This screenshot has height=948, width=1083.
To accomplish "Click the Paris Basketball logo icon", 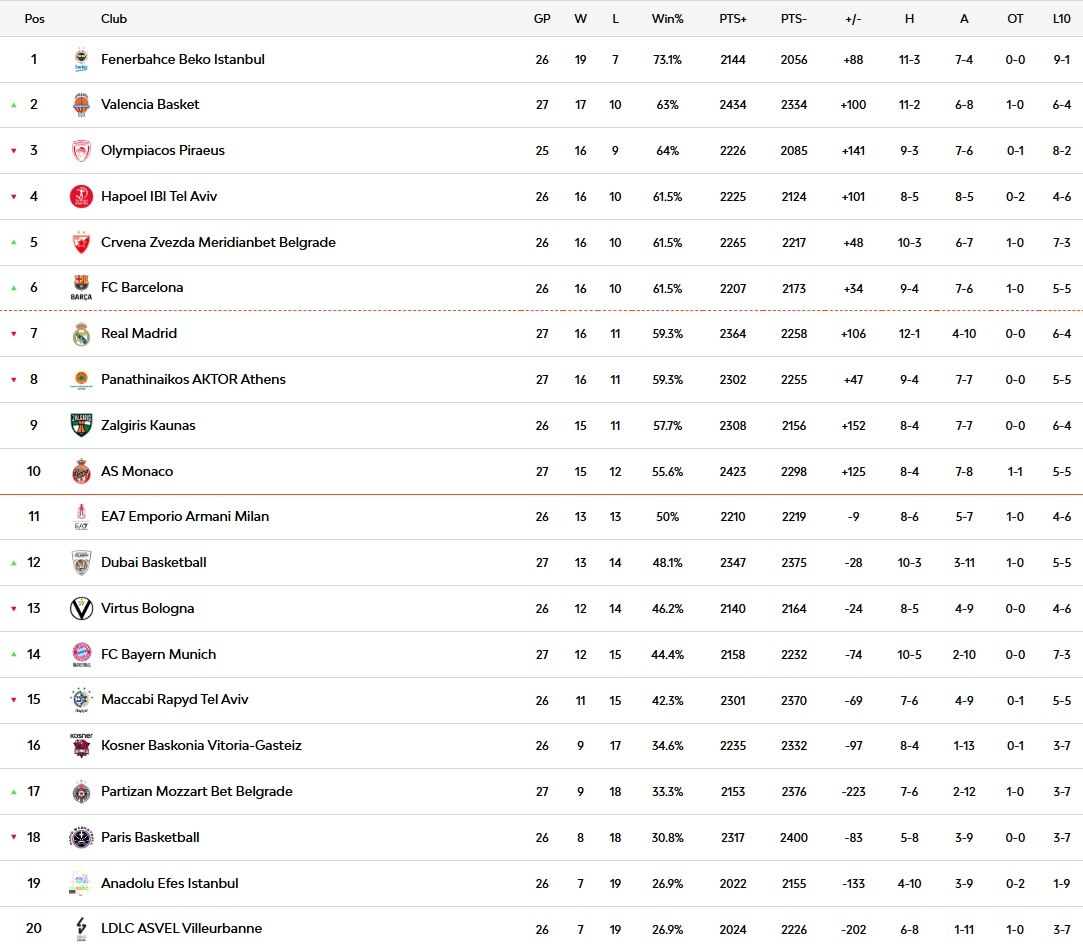I will (x=81, y=838).
